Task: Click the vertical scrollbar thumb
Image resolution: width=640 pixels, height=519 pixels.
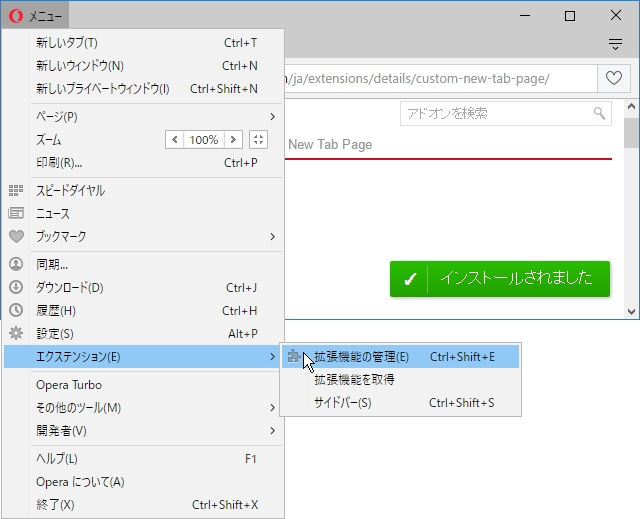Action: (631, 133)
